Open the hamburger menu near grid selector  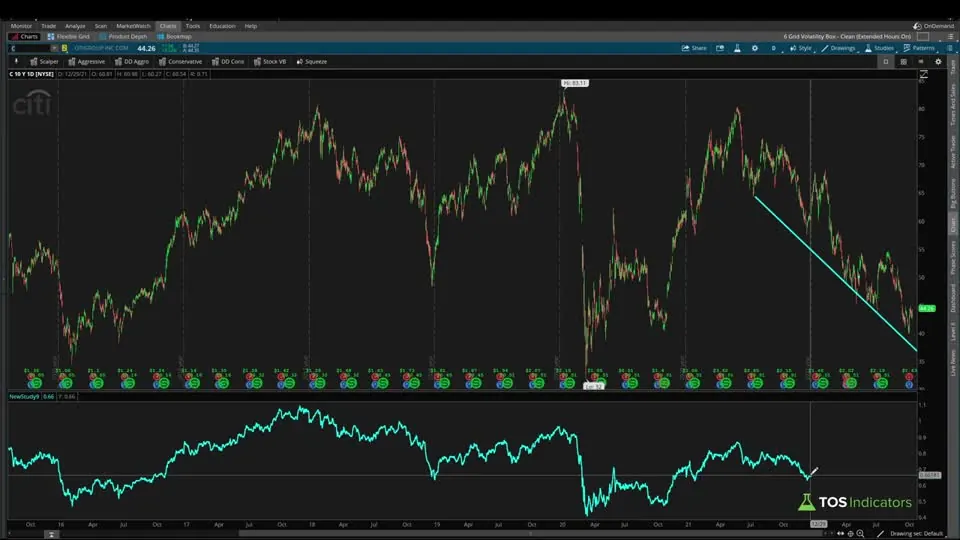(950, 36)
